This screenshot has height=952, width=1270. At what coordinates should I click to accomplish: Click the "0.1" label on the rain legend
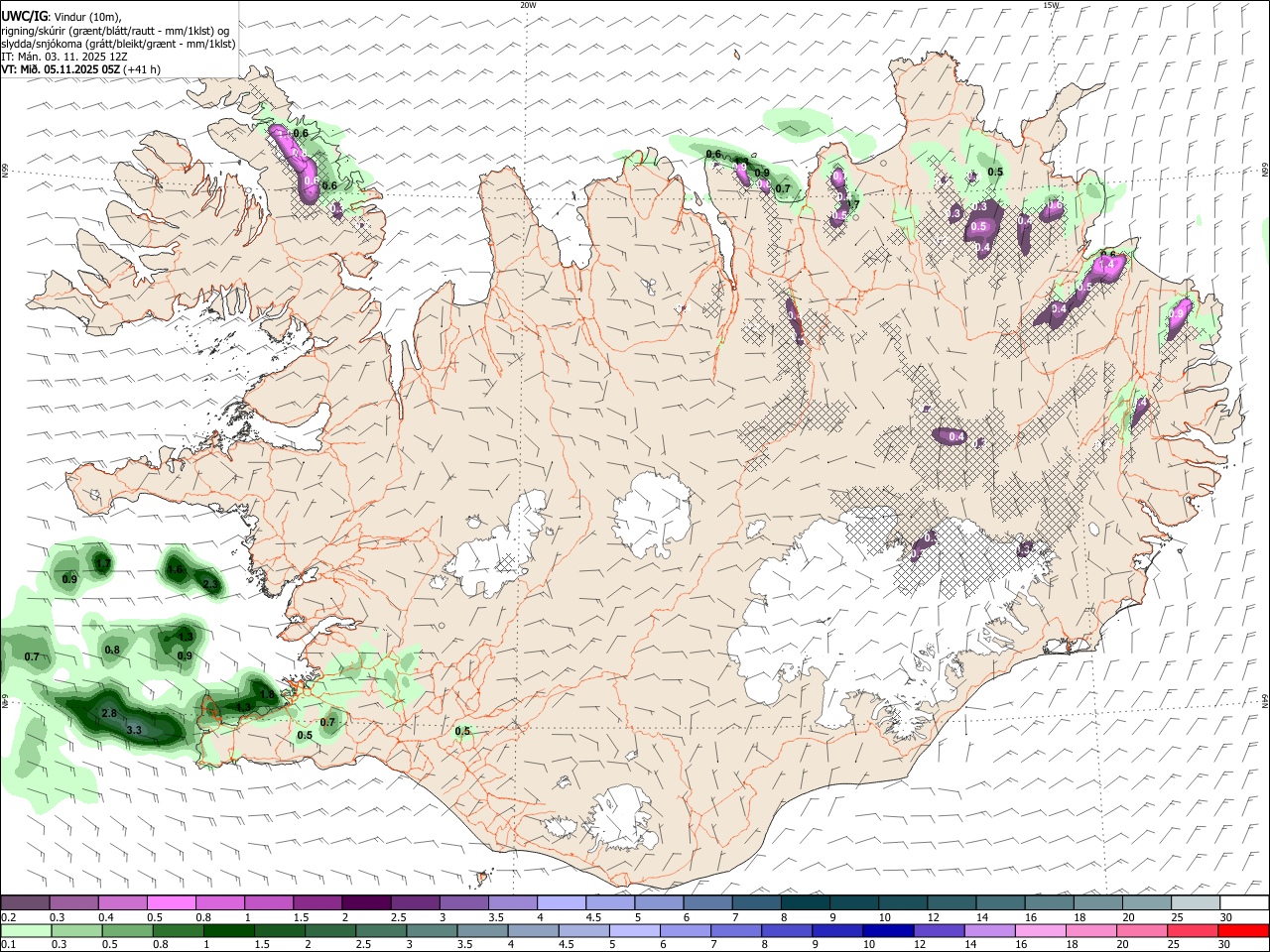pyautogui.click(x=9, y=945)
